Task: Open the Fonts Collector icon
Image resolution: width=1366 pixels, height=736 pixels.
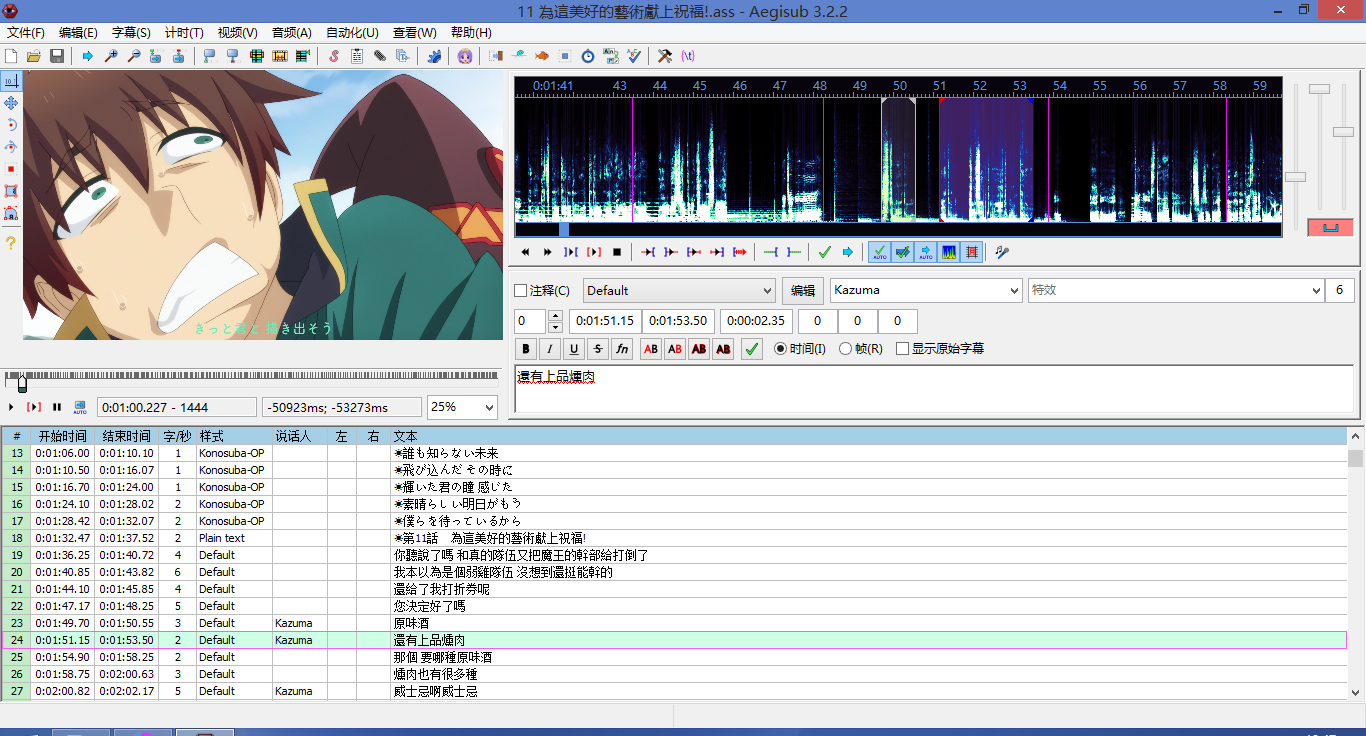Action: pyautogui.click(x=402, y=56)
